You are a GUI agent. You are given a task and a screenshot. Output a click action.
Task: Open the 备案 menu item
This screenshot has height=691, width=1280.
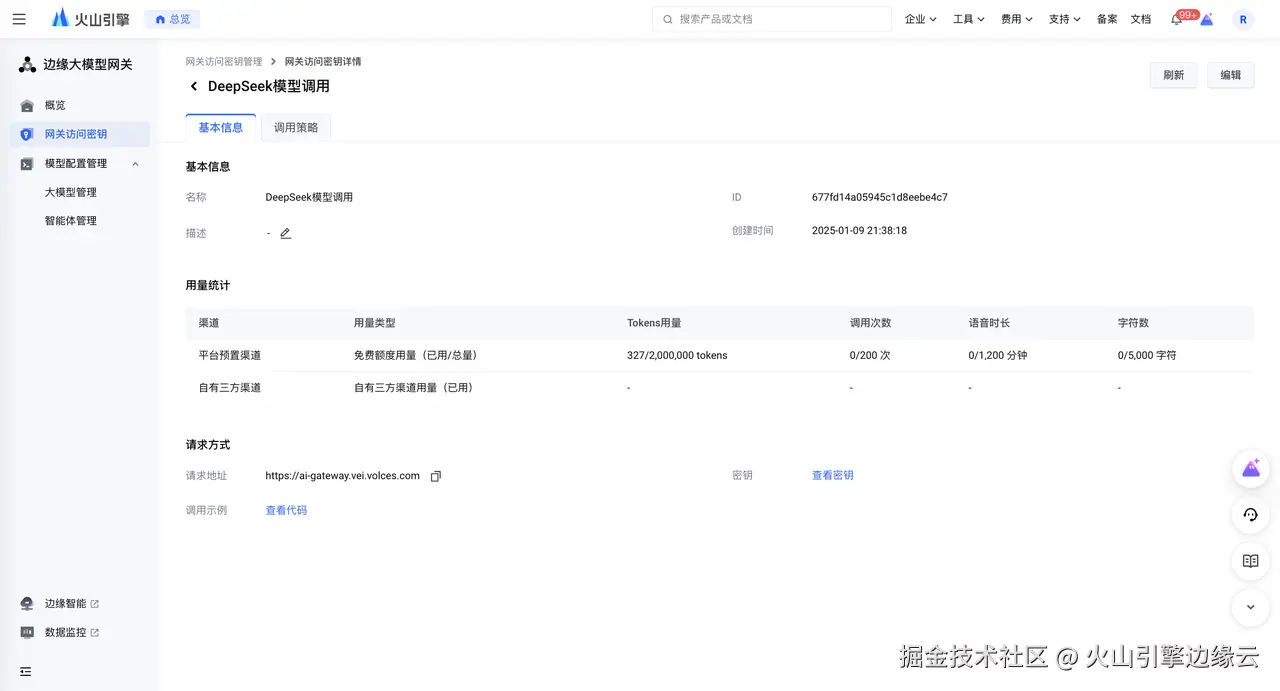point(1107,19)
